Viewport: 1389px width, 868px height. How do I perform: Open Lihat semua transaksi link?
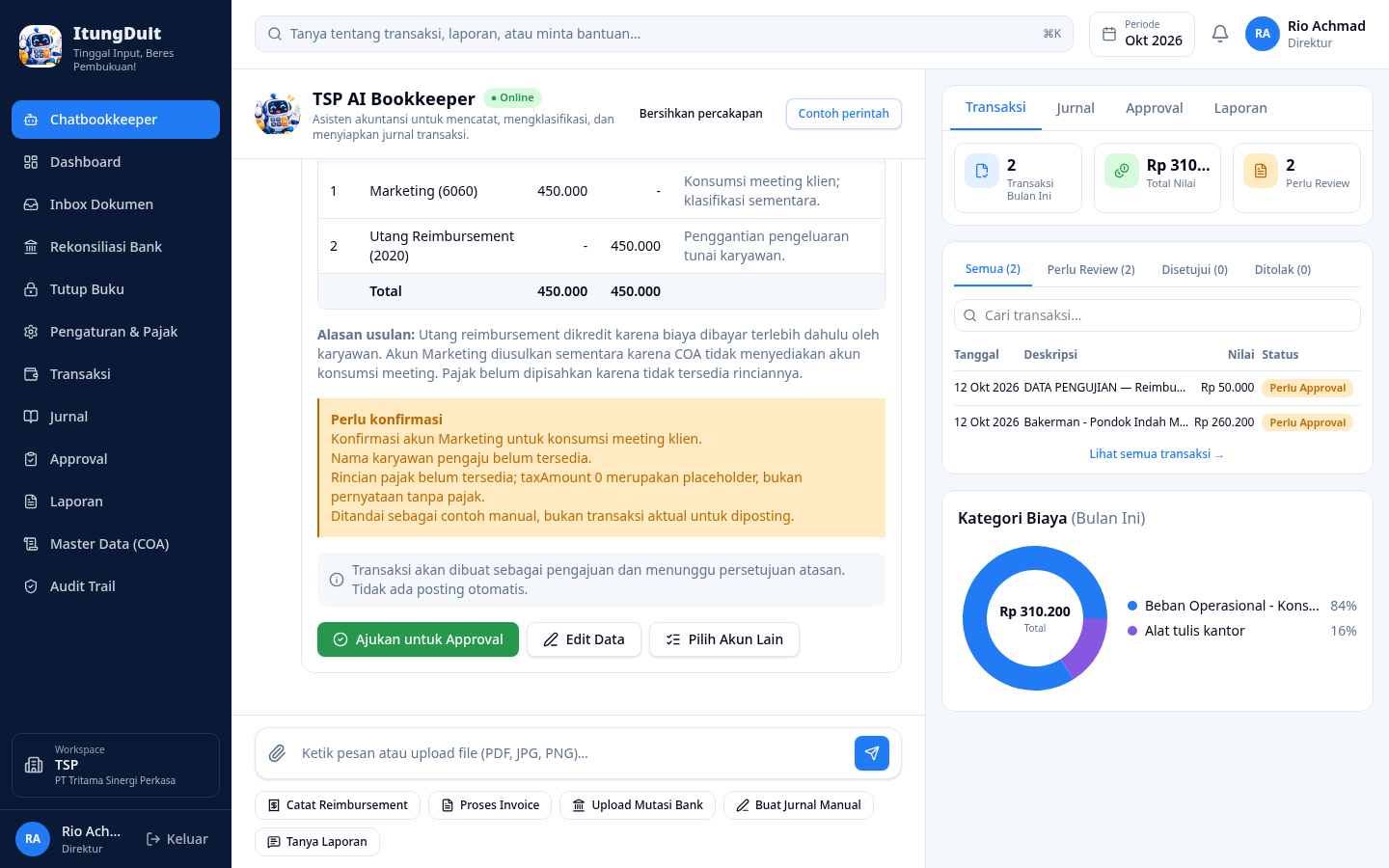tap(1157, 454)
